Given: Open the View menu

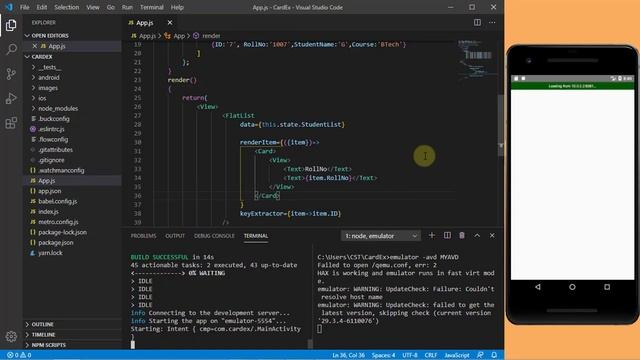Looking at the screenshot, I should [x=93, y=7].
